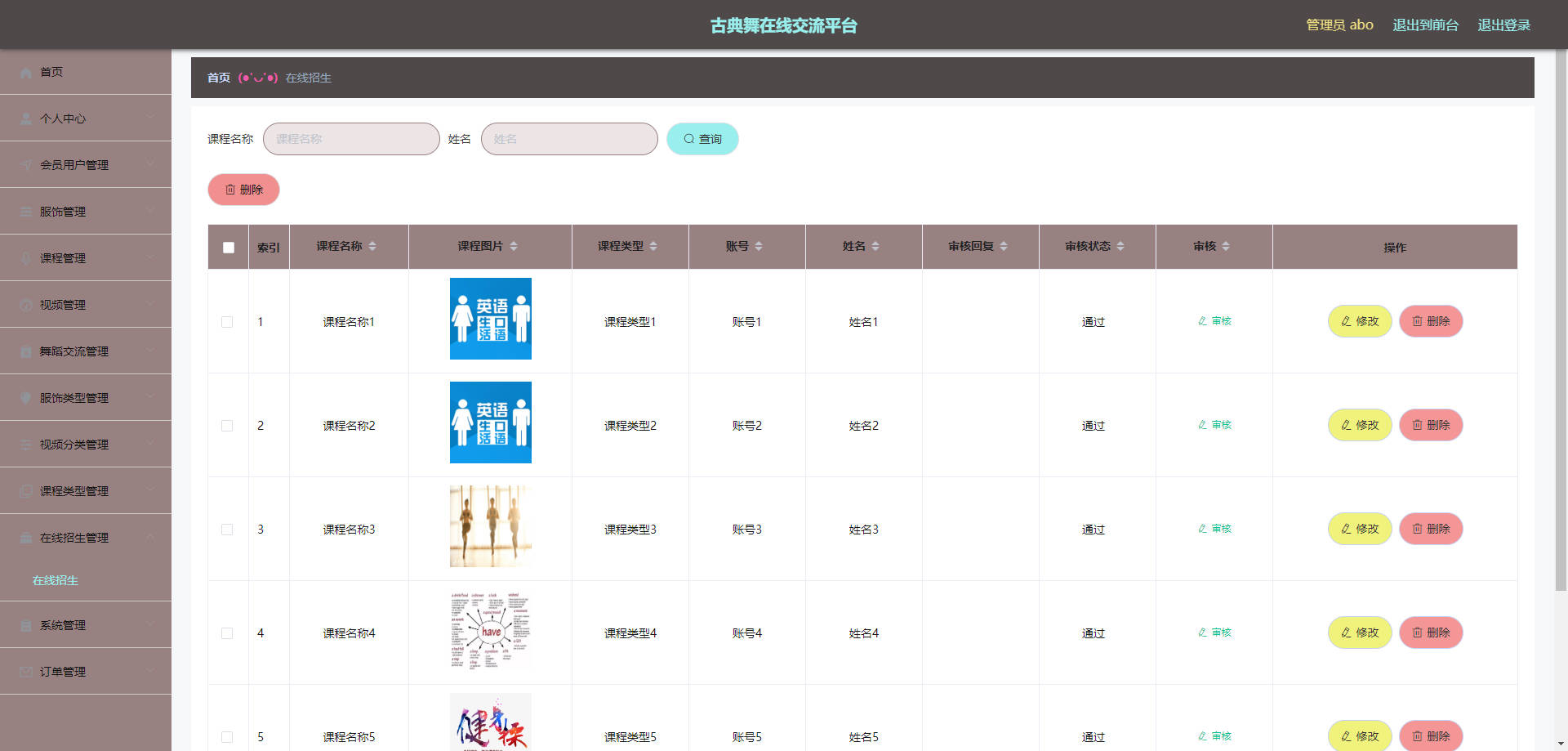The width and height of the screenshot is (1568, 751).
Task: Select the 在线招生 submenu item
Action: pos(56,580)
